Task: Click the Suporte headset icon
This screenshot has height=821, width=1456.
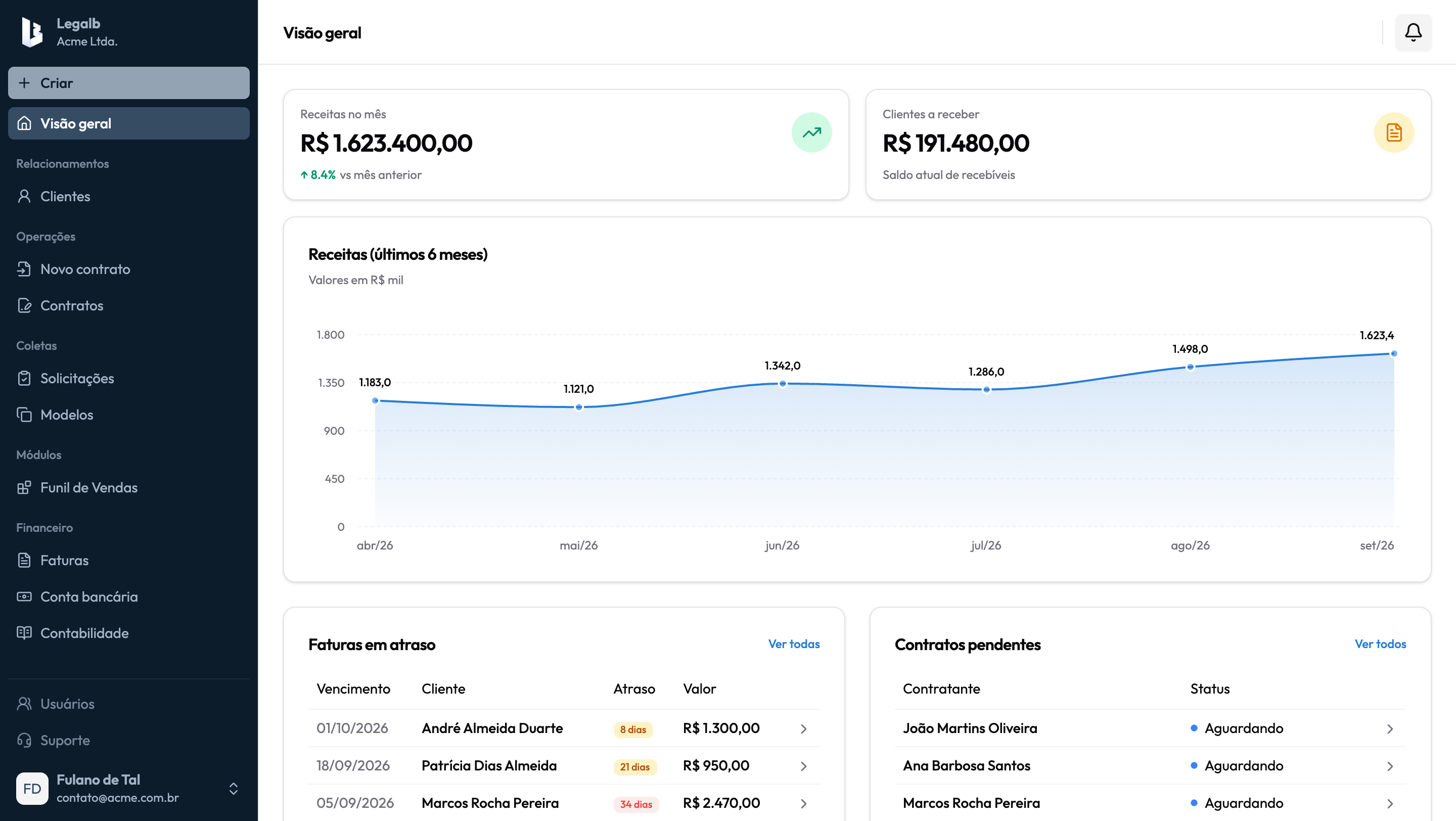Action: [24, 740]
